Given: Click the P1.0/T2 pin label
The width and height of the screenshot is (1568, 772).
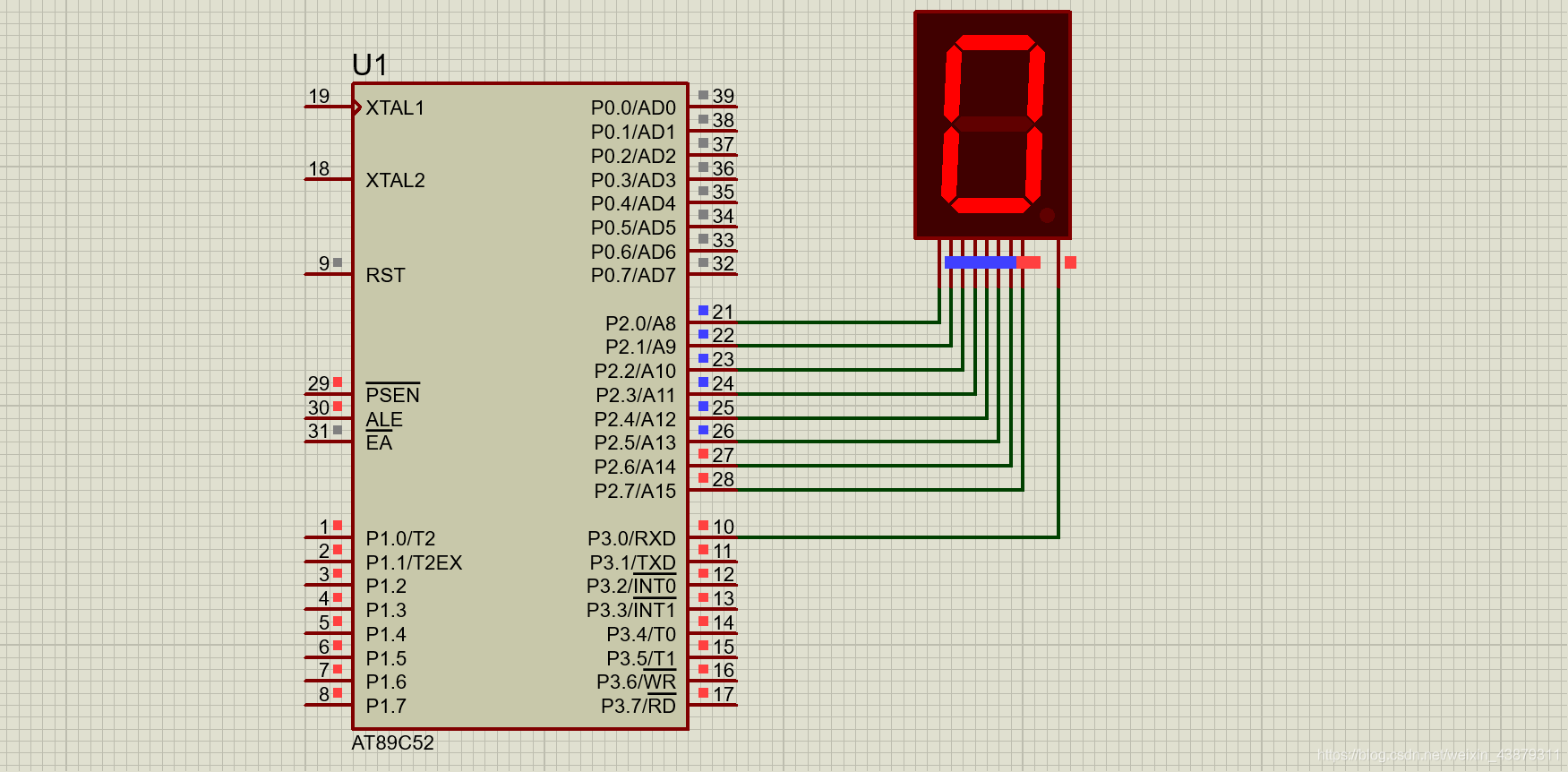Looking at the screenshot, I should [400, 538].
